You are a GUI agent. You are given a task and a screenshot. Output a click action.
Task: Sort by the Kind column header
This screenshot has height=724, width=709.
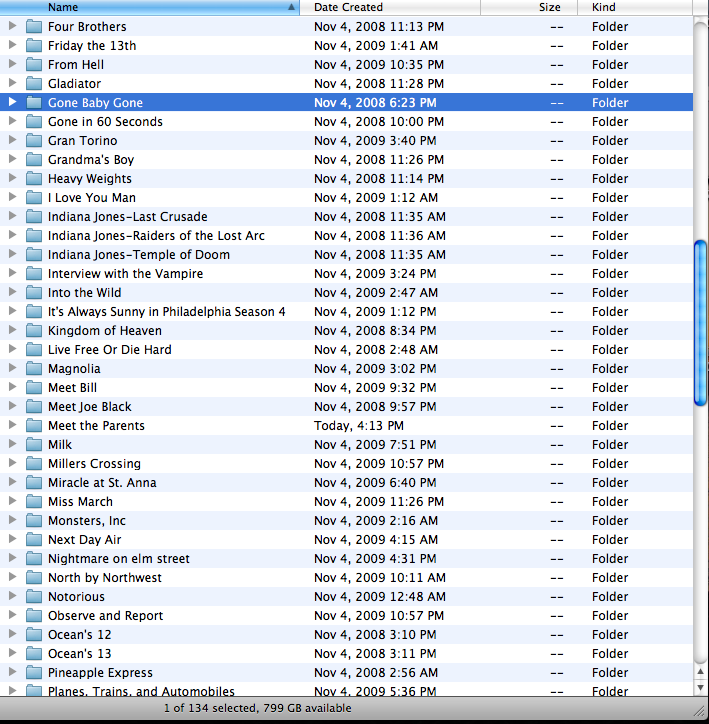click(x=635, y=7)
